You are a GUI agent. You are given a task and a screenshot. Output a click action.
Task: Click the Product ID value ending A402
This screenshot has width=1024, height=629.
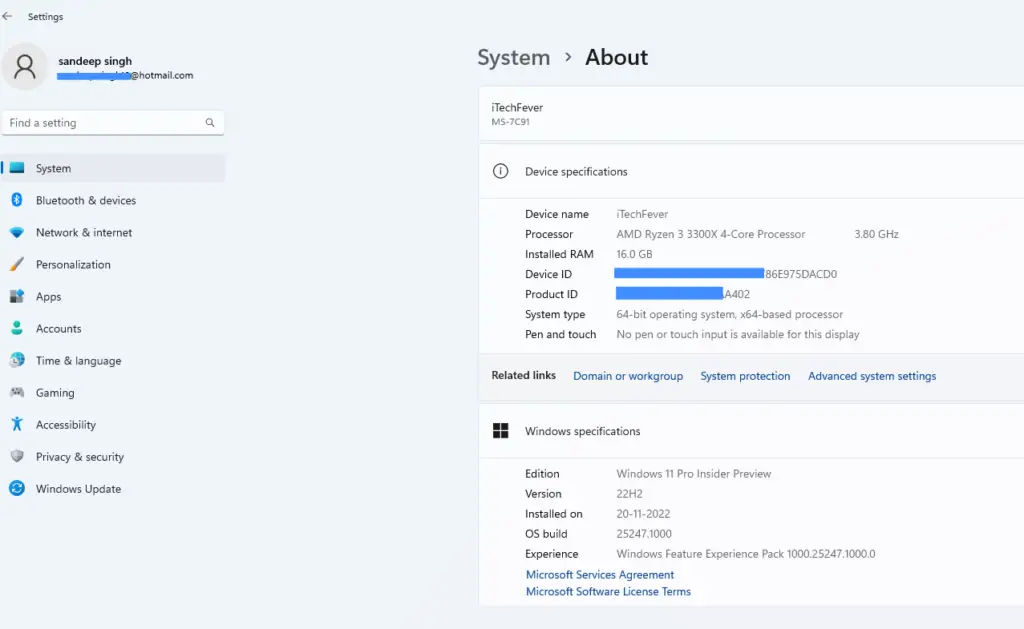tap(683, 294)
